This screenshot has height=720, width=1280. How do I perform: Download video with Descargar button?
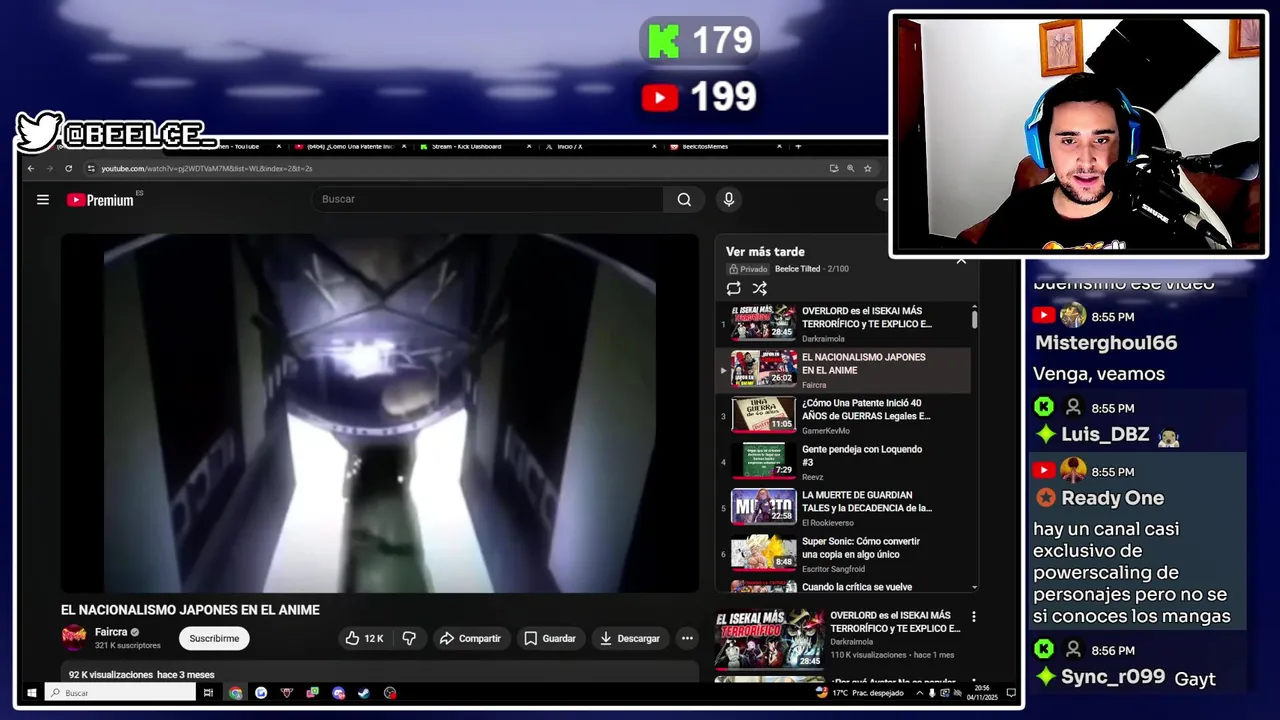coord(629,638)
